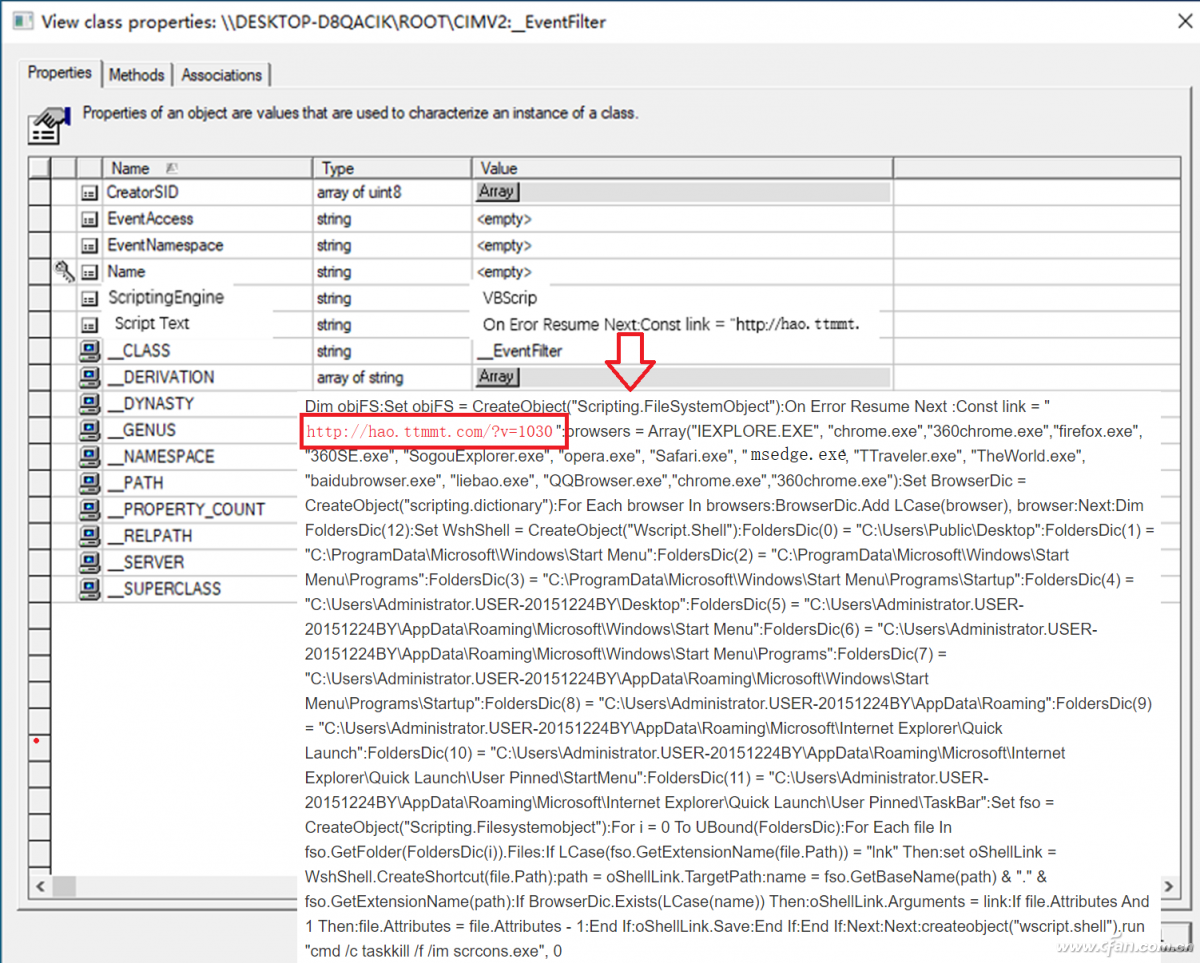Click the __EventFilter value cell

pyautogui.click(x=520, y=351)
